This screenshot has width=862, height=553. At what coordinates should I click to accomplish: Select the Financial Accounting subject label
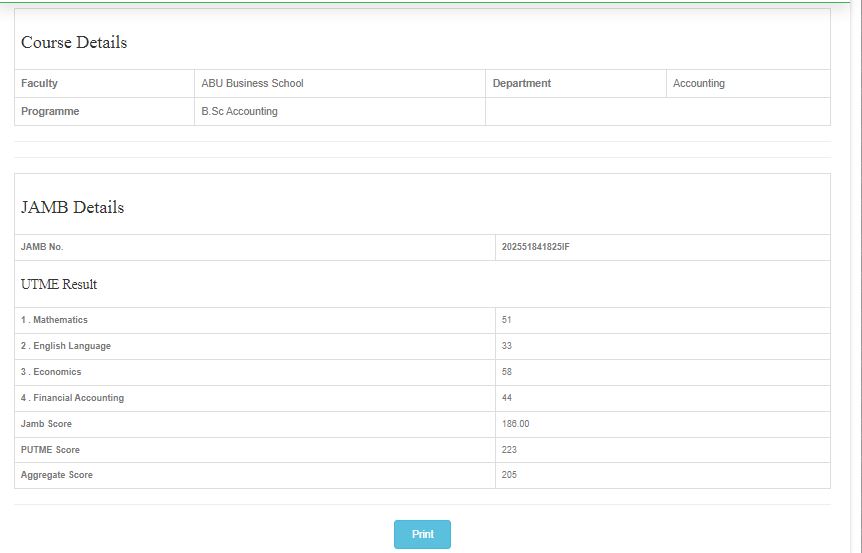point(73,398)
